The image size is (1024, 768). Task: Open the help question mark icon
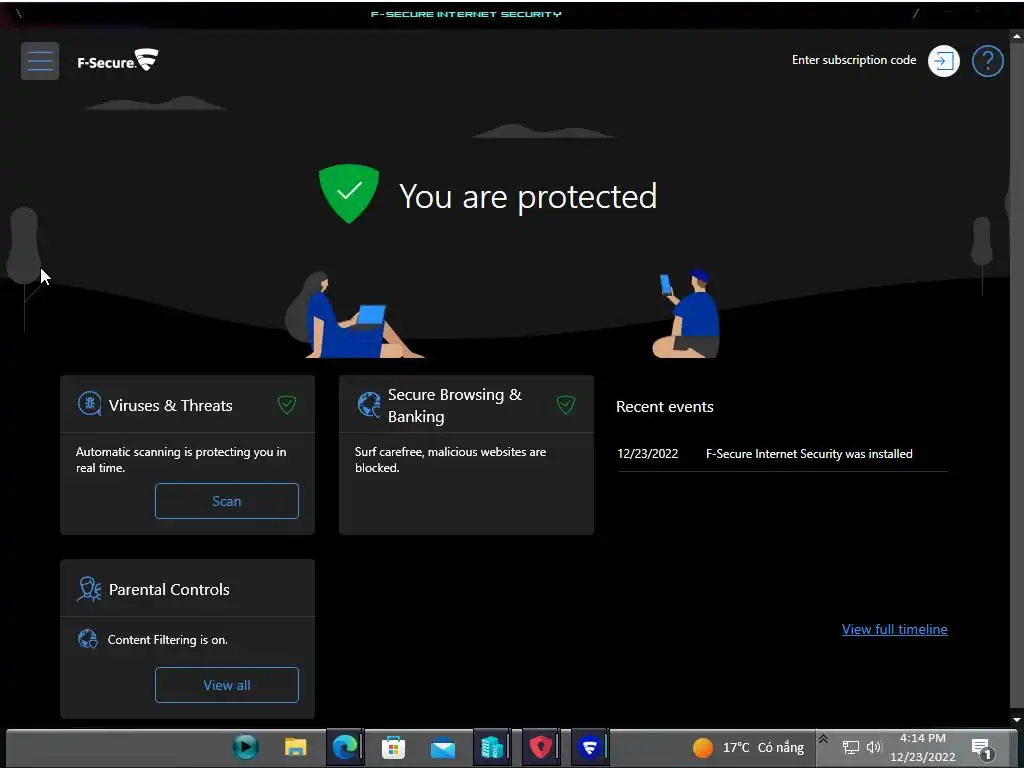click(x=987, y=61)
